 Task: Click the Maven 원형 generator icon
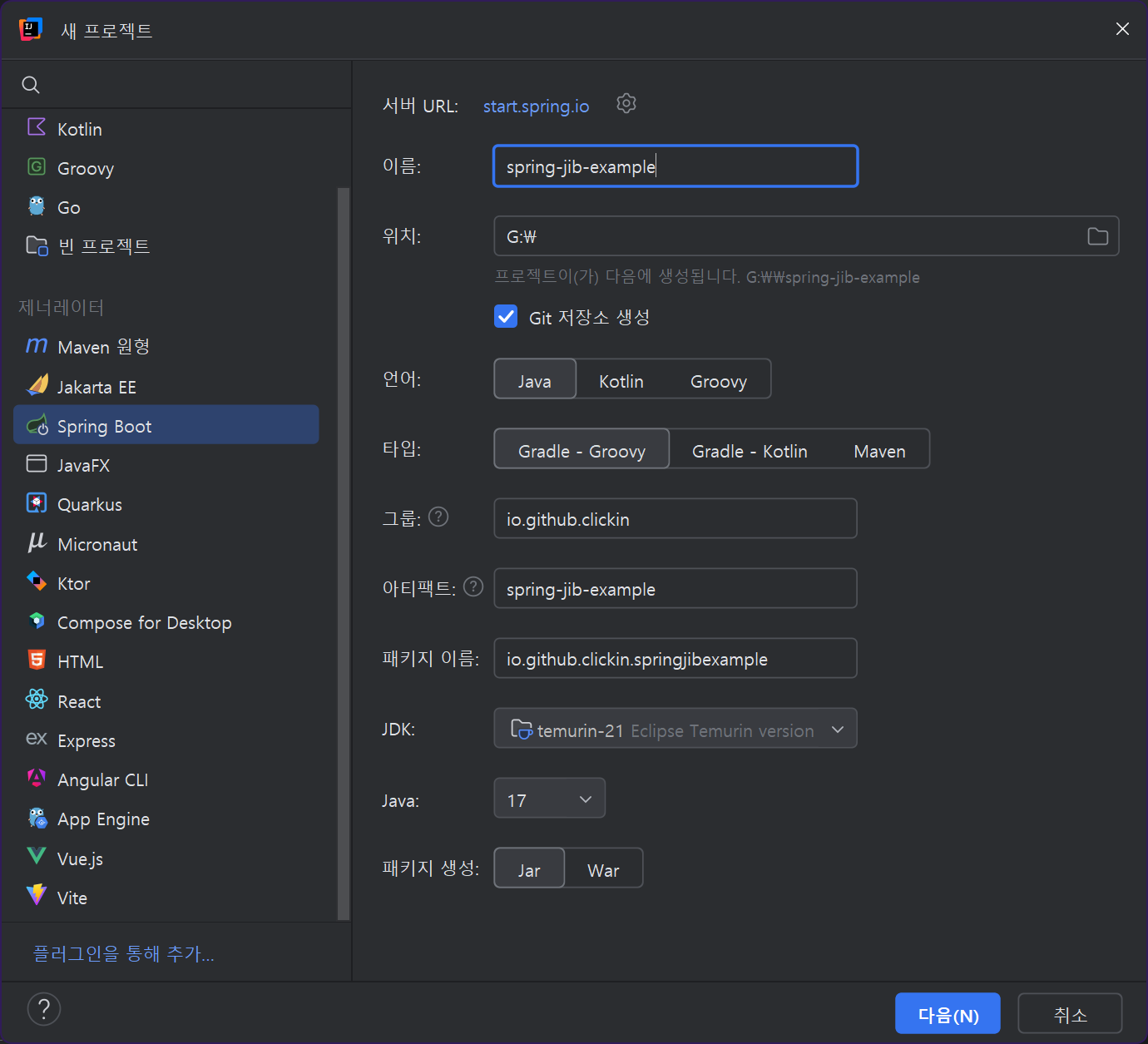[x=37, y=345]
